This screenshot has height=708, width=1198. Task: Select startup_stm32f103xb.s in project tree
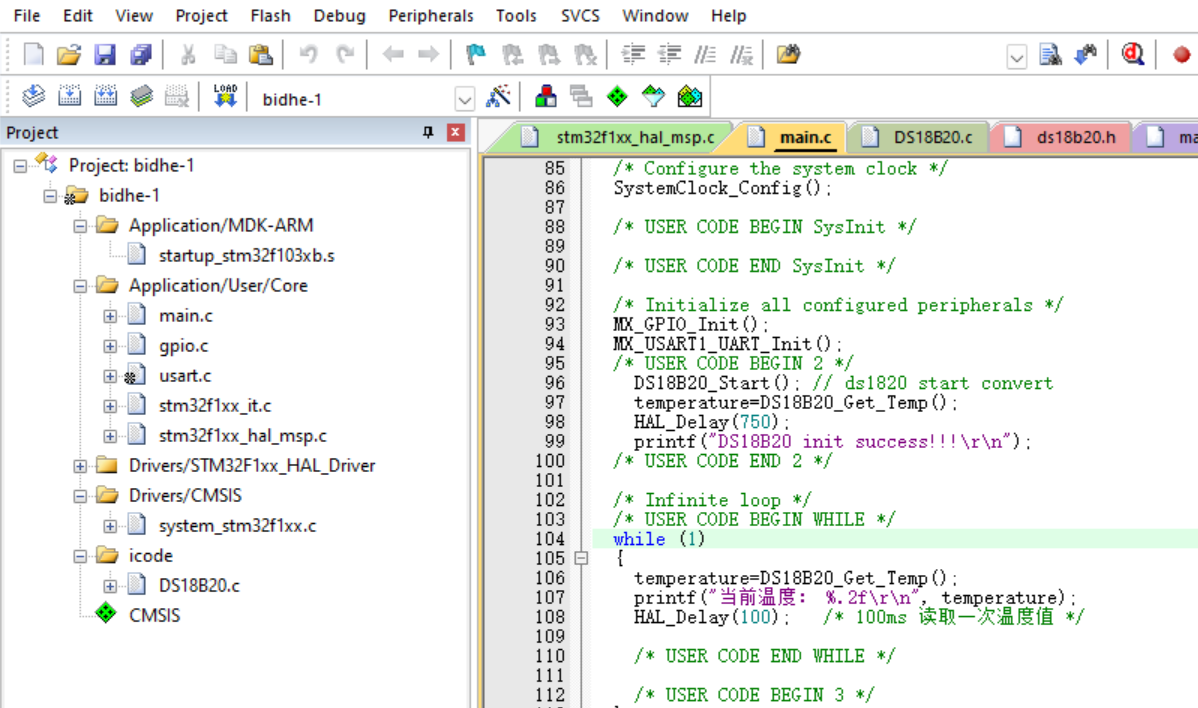246,256
